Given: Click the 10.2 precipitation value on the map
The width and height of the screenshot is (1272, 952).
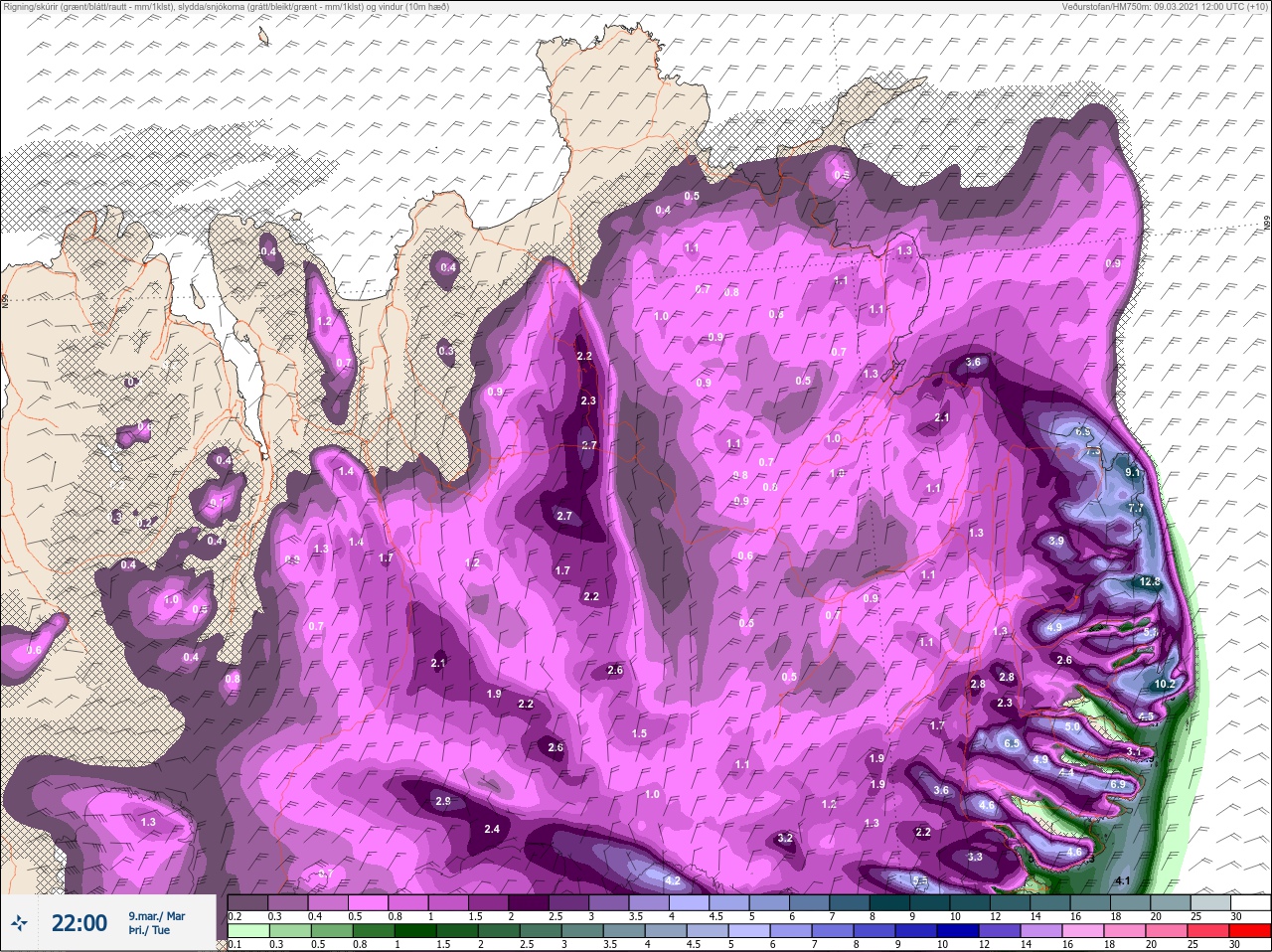Looking at the screenshot, I should point(1165,684).
